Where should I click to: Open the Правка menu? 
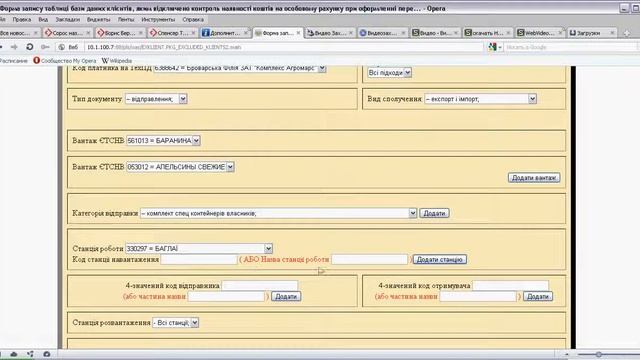(x=22, y=19)
